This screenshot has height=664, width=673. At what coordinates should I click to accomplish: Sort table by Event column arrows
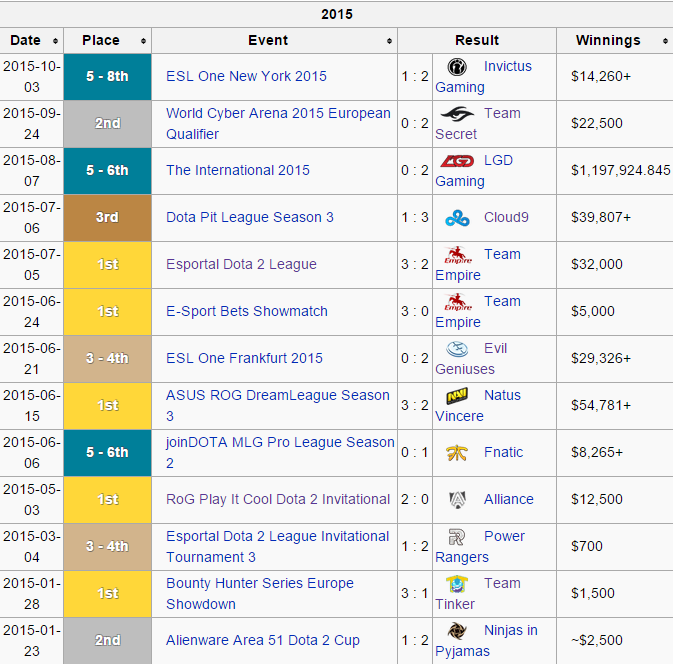pyautogui.click(x=389, y=41)
